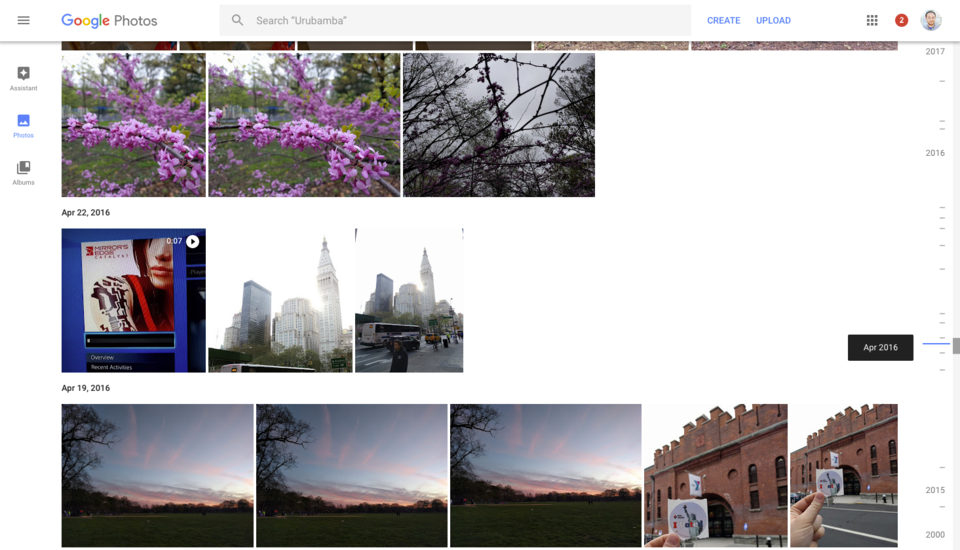Select the Apr 19, 2016 date header
960x550 pixels.
click(86, 388)
